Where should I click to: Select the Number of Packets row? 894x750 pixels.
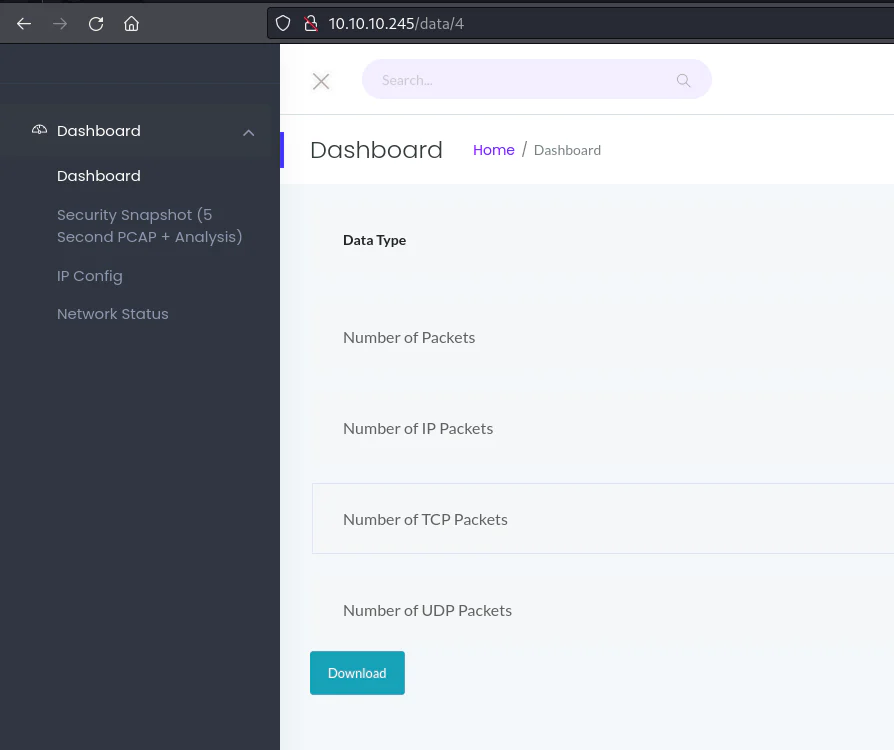click(603, 338)
